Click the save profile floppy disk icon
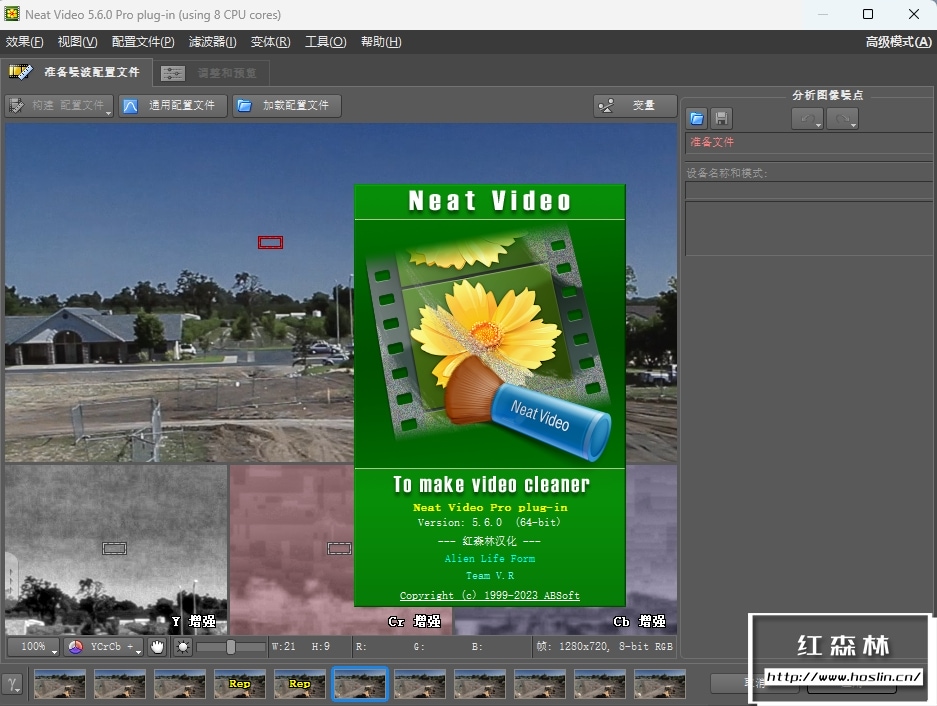The height and width of the screenshot is (706, 937). [x=720, y=118]
